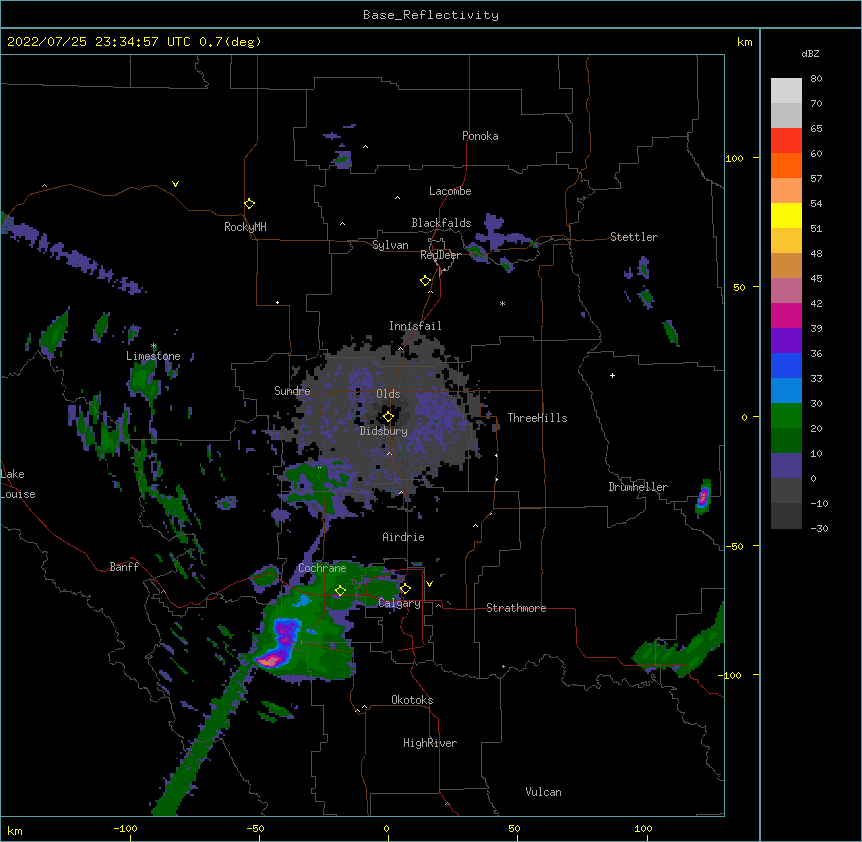The width and height of the screenshot is (862, 842).
Task: Click the white asterisk marker above Limestone
Action: tap(154, 346)
